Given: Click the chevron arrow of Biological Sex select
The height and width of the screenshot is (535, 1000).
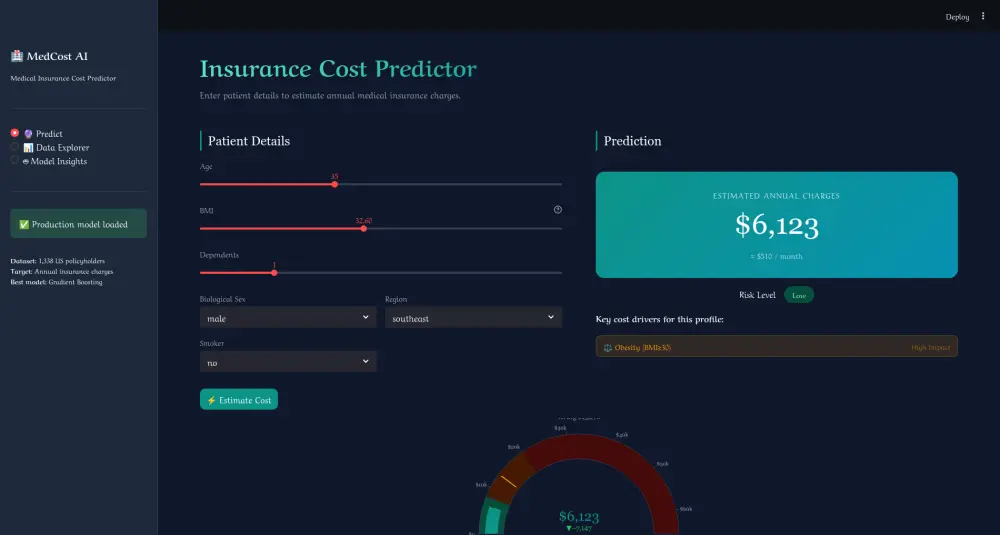Looking at the screenshot, I should (x=365, y=317).
